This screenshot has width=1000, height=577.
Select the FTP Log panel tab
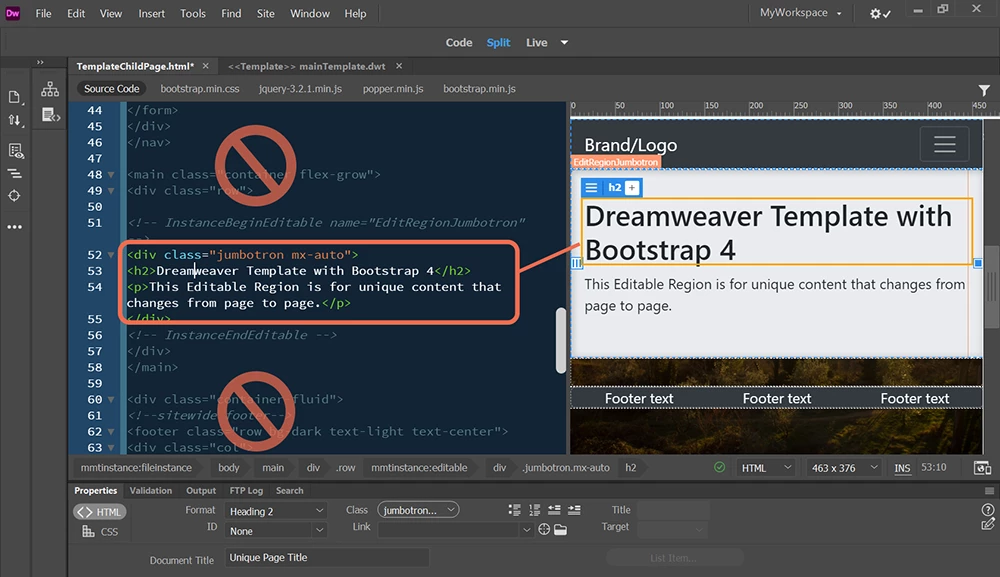[246, 491]
